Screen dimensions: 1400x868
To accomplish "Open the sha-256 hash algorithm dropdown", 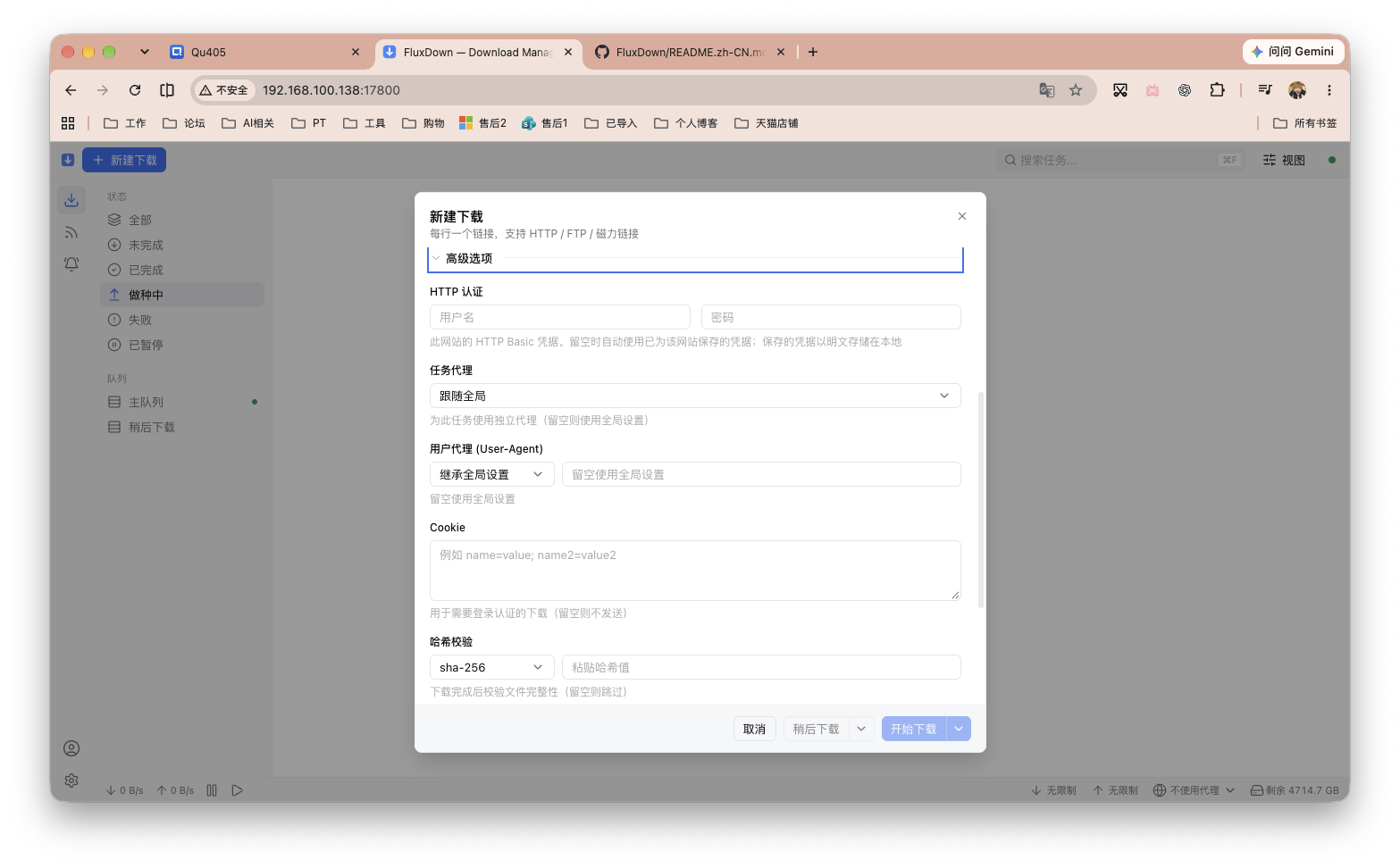I will click(x=492, y=667).
